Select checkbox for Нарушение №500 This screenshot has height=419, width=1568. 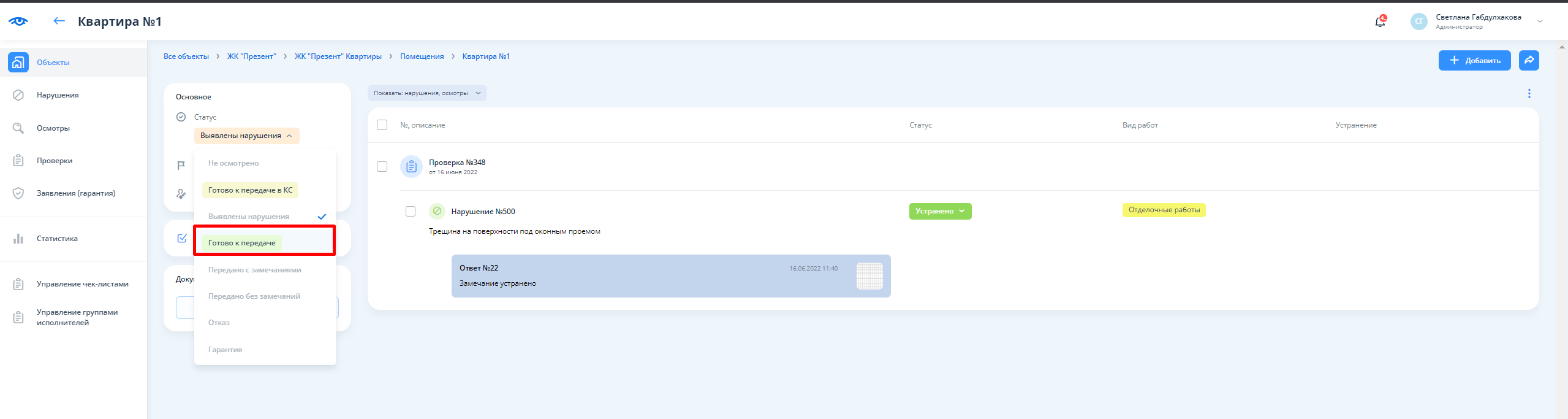tap(411, 212)
